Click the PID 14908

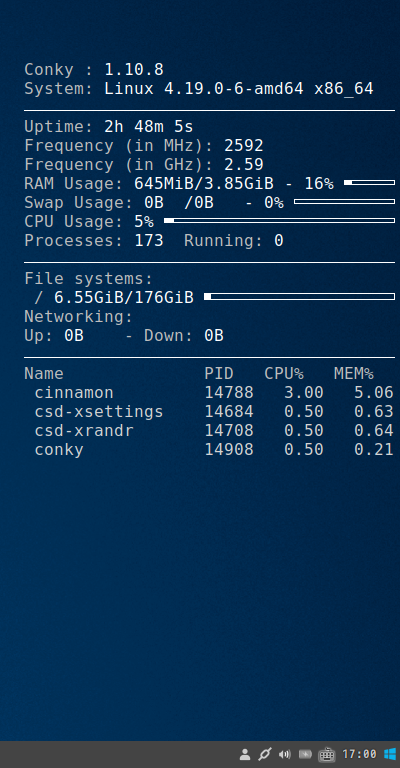coord(229,450)
